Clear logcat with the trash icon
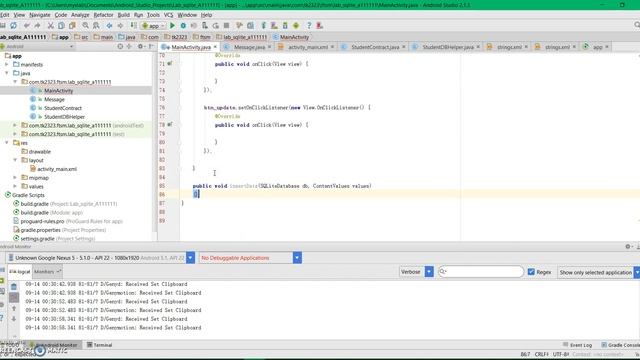Screen dimensions: 640x360 14,287
